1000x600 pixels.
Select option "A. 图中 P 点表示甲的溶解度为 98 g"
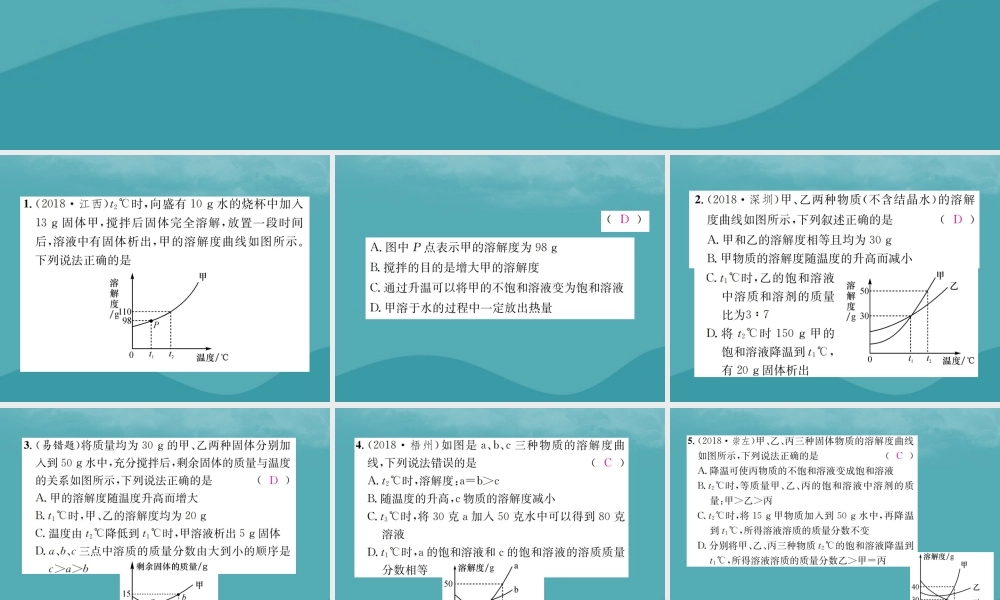coord(464,247)
